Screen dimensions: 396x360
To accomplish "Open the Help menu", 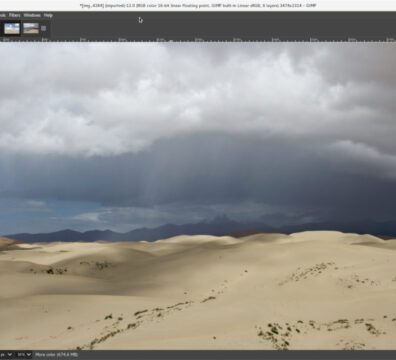I will pyautogui.click(x=48, y=15).
